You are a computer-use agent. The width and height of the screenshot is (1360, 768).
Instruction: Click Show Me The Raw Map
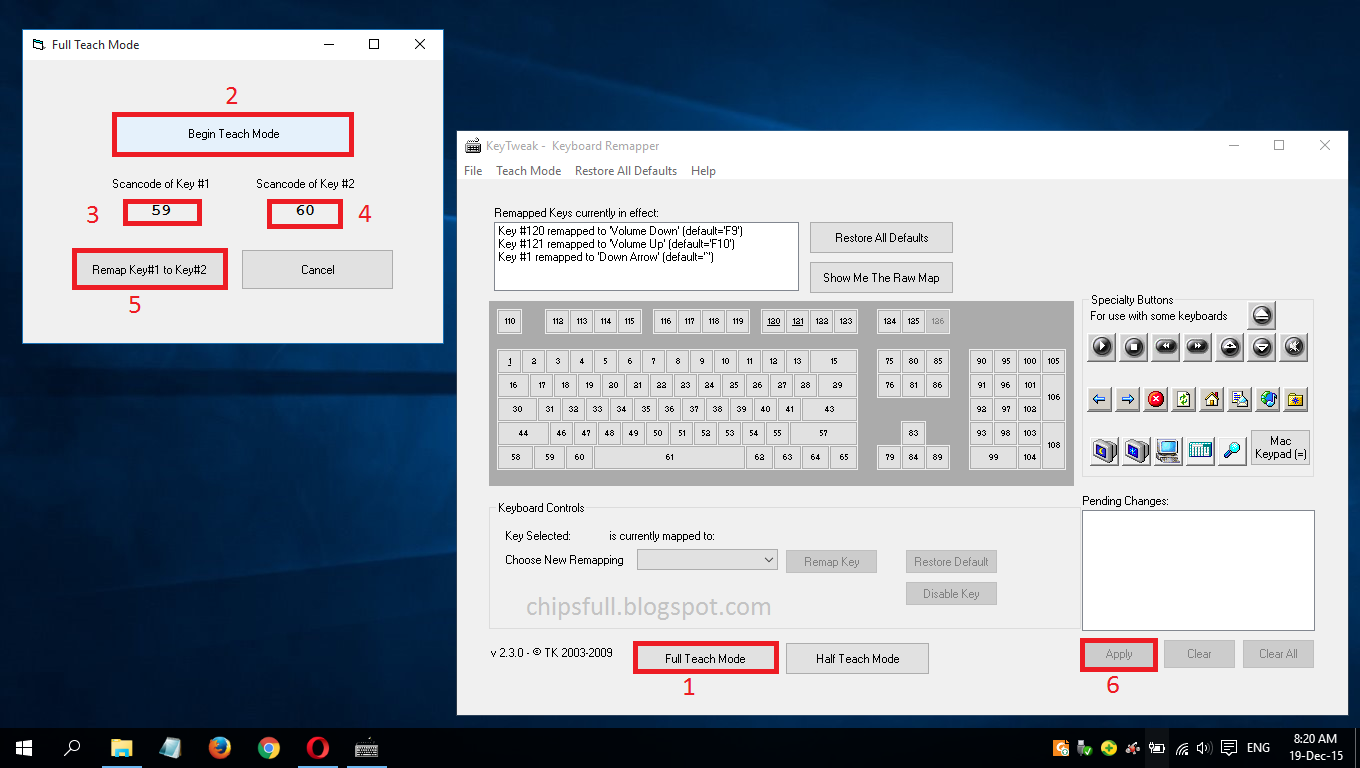(881, 278)
